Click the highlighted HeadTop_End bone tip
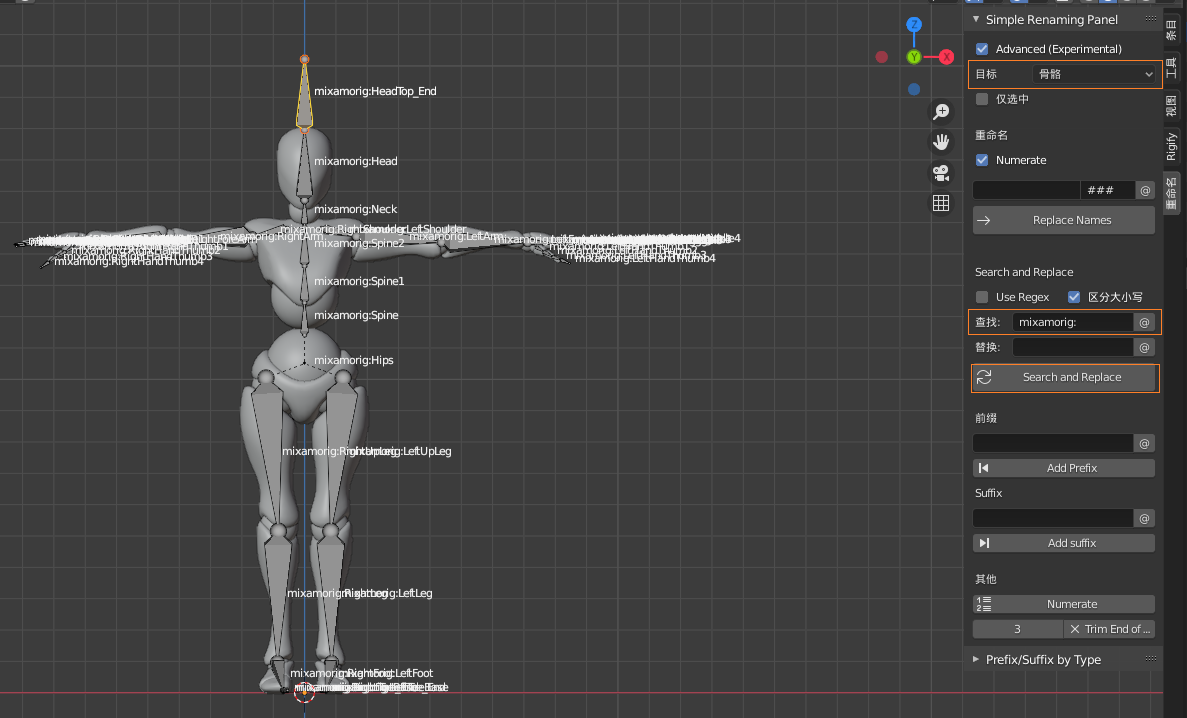1187x718 pixels. pyautogui.click(x=304, y=59)
